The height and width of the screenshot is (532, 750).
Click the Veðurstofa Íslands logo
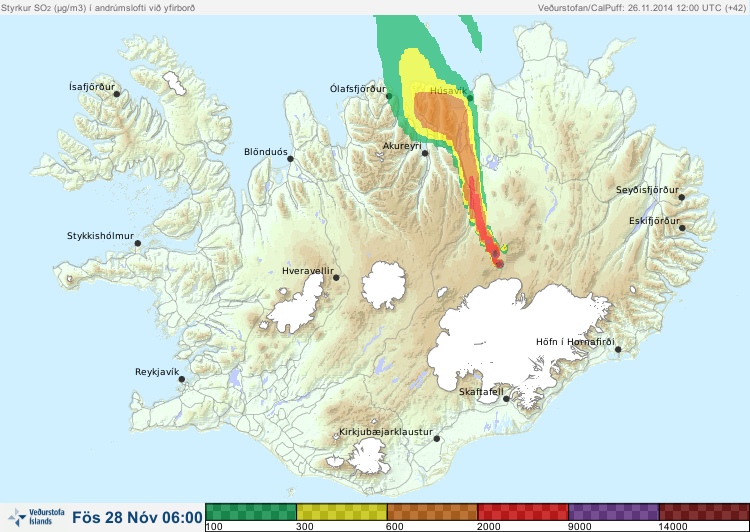(36, 517)
